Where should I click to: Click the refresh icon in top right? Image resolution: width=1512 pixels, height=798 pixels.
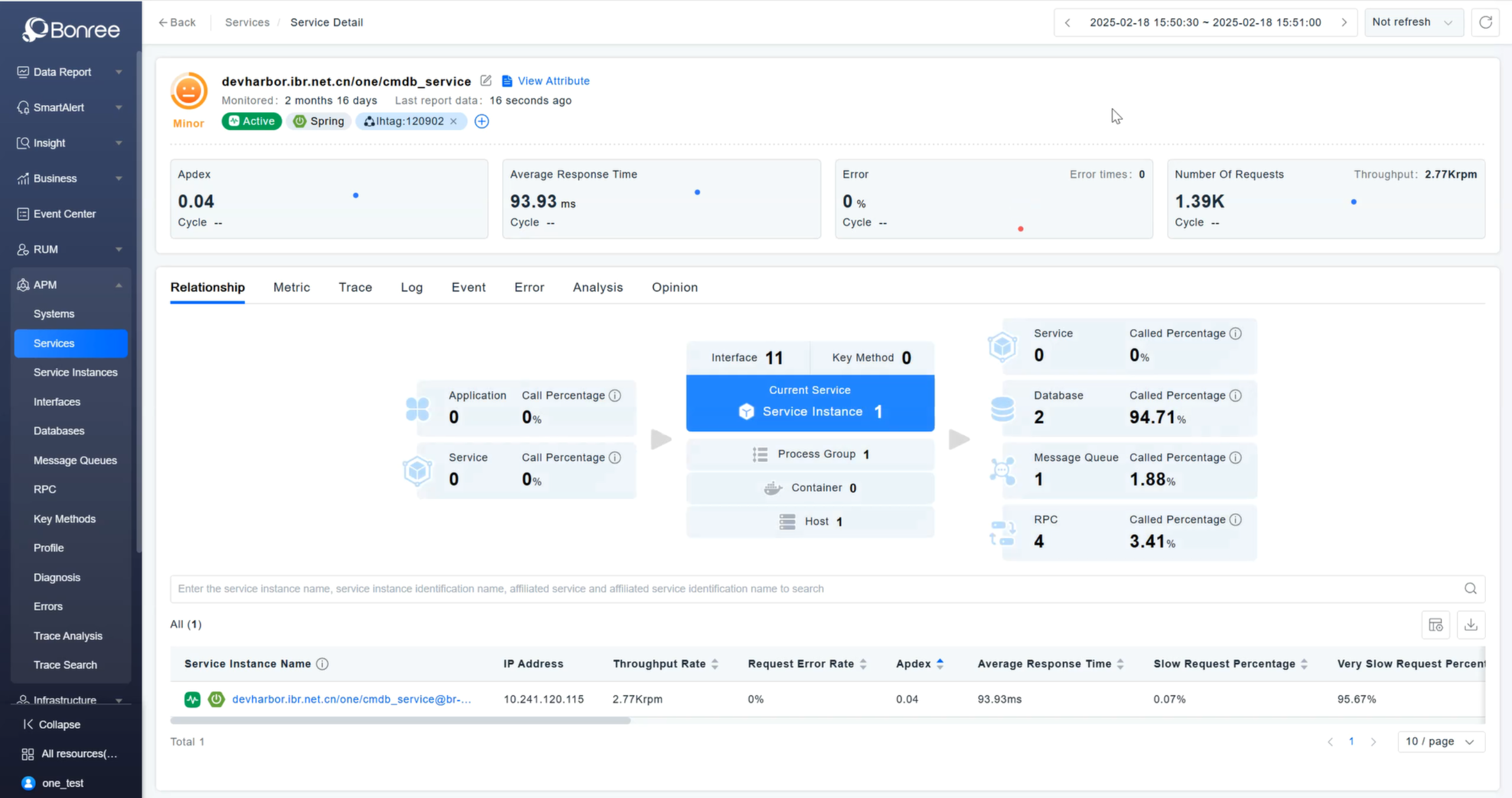pos(1485,22)
